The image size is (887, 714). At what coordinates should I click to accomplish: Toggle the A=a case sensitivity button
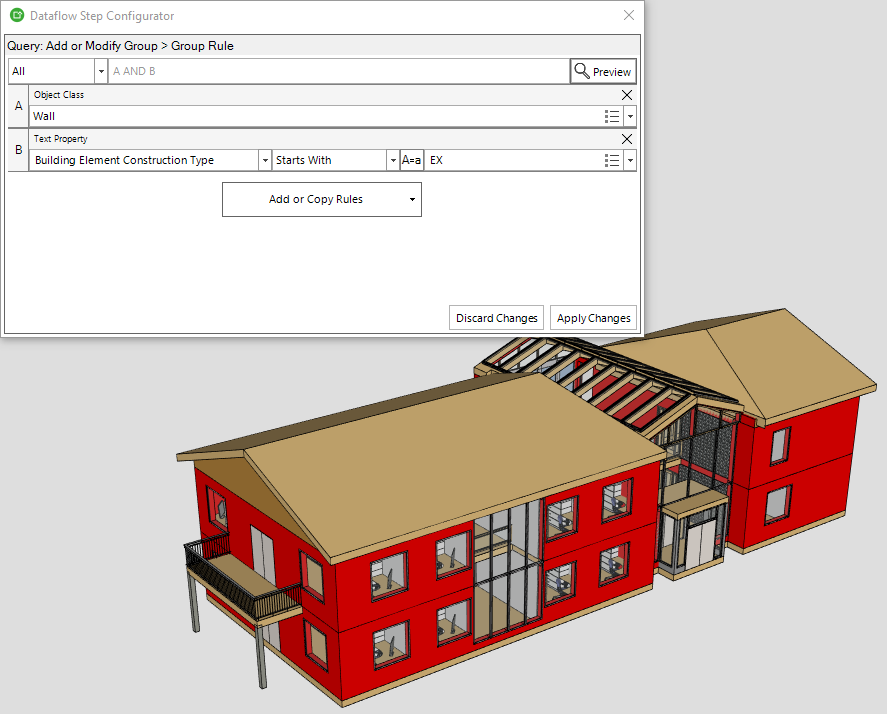point(412,160)
